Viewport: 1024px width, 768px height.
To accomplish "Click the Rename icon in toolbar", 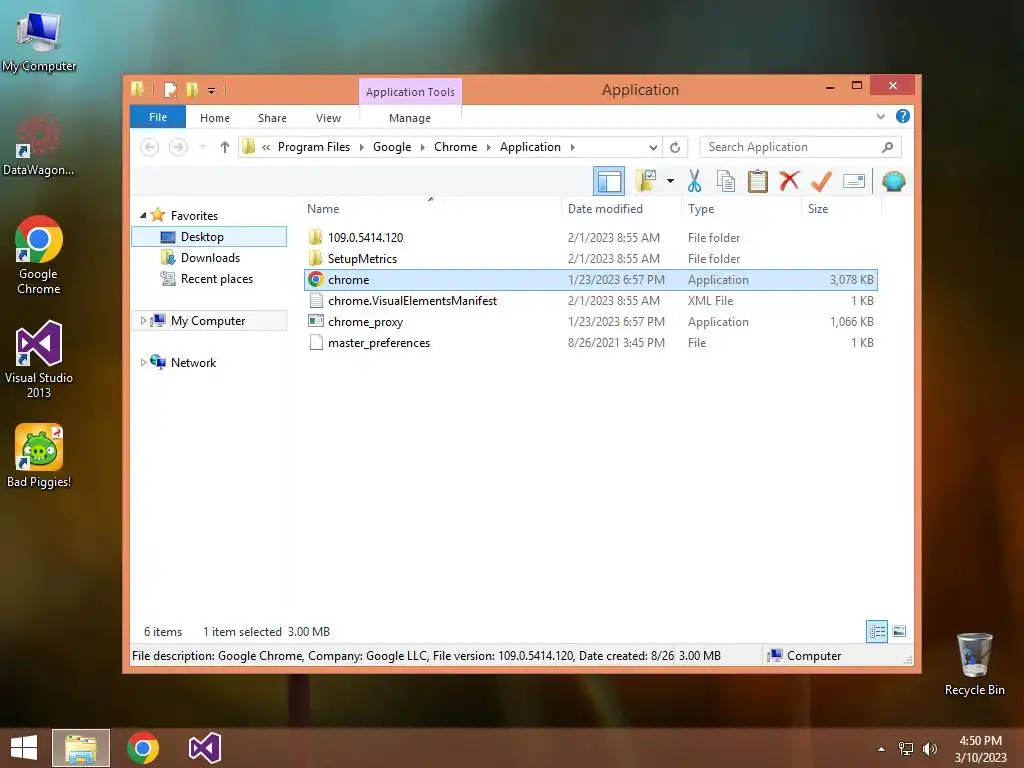I will tap(854, 181).
